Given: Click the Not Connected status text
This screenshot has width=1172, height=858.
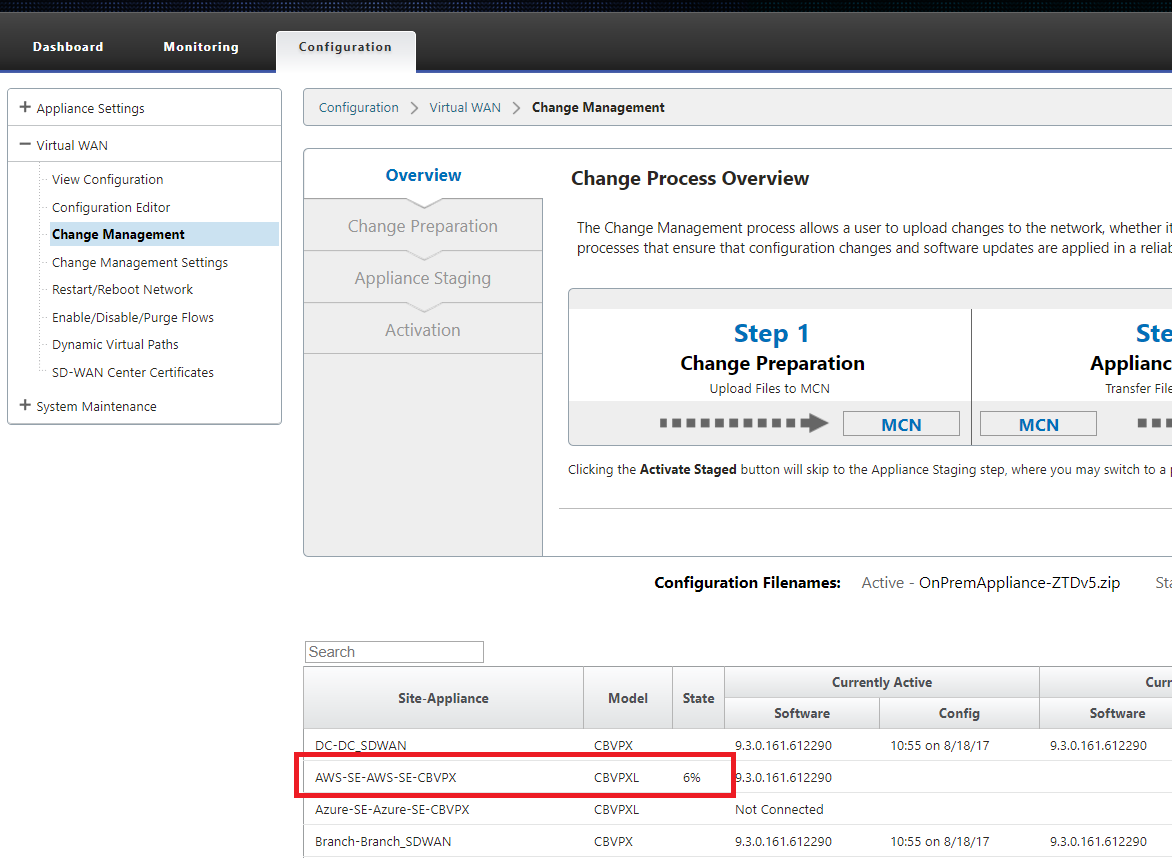Looking at the screenshot, I should pyautogui.click(x=779, y=809).
